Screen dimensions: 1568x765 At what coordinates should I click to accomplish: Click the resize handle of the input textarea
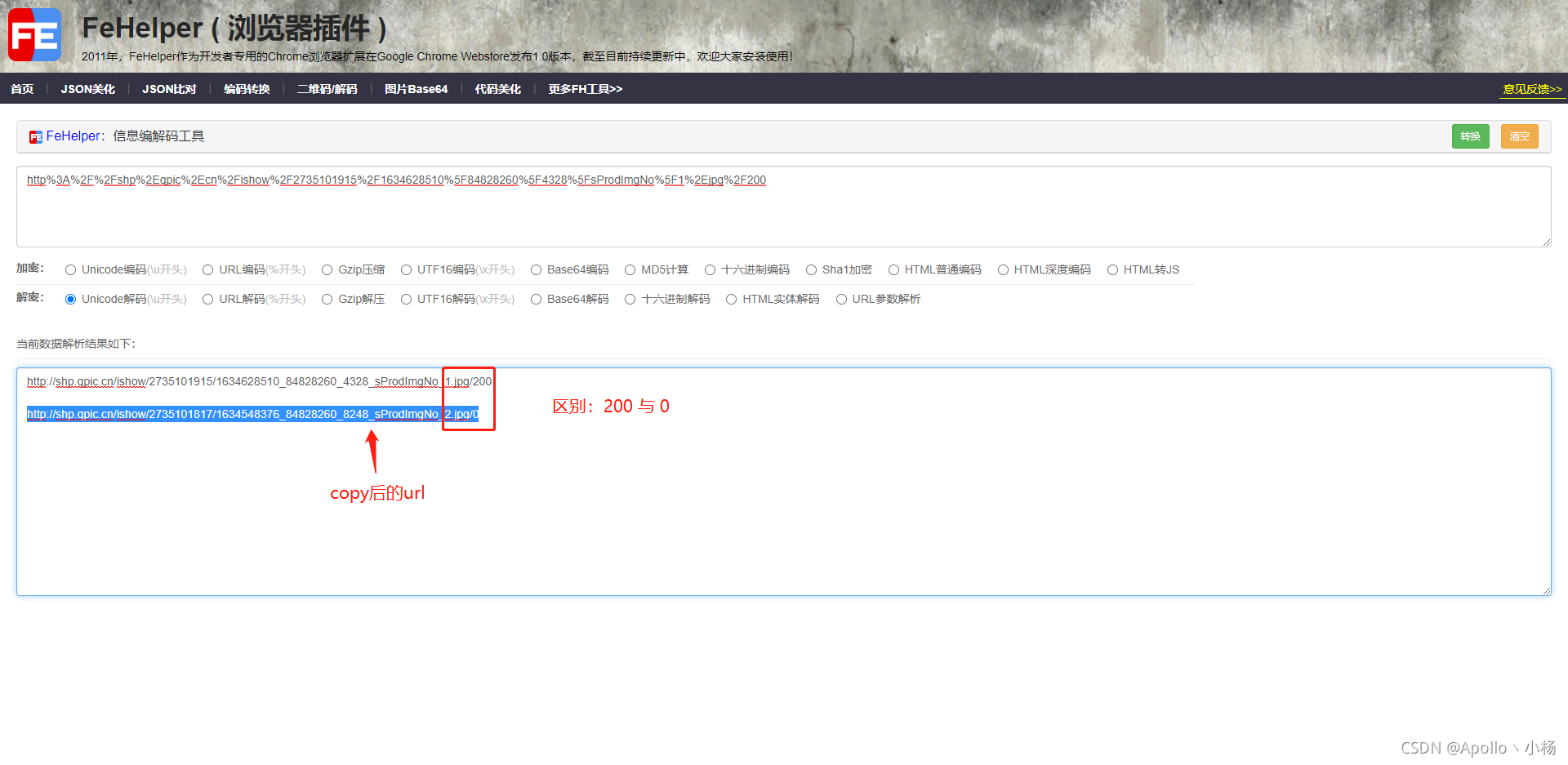coord(1546,242)
